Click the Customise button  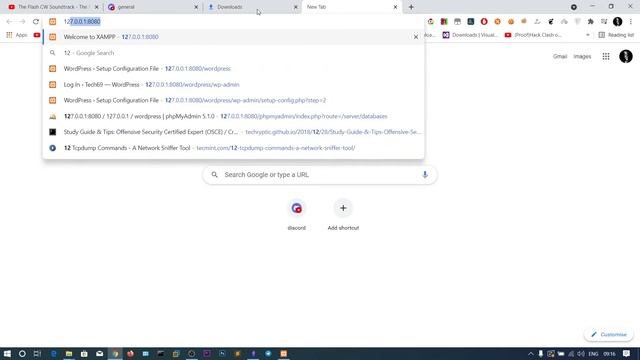tap(609, 335)
